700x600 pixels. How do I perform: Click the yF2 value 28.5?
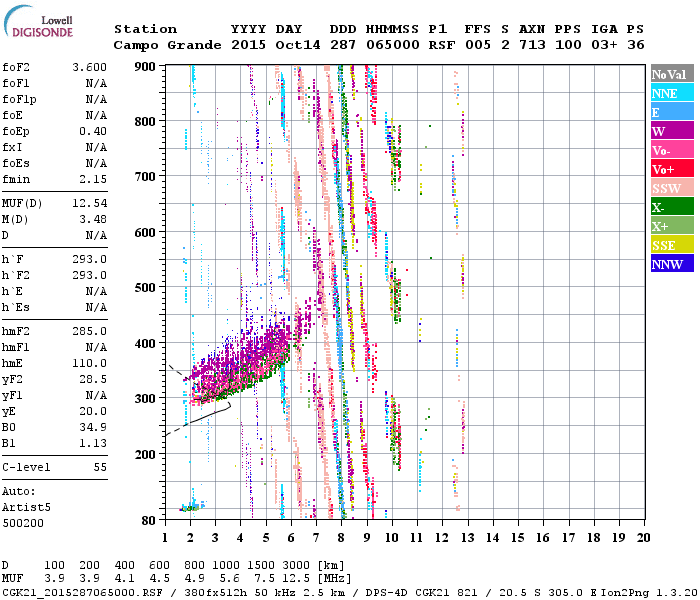(x=93, y=379)
